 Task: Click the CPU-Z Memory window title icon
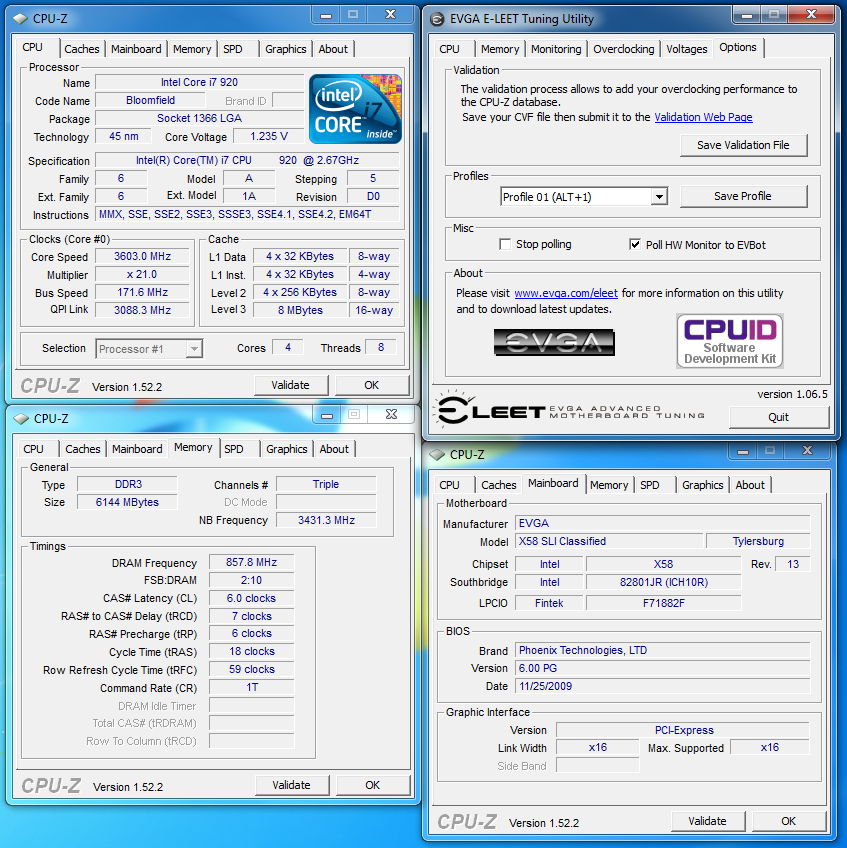pos(20,418)
